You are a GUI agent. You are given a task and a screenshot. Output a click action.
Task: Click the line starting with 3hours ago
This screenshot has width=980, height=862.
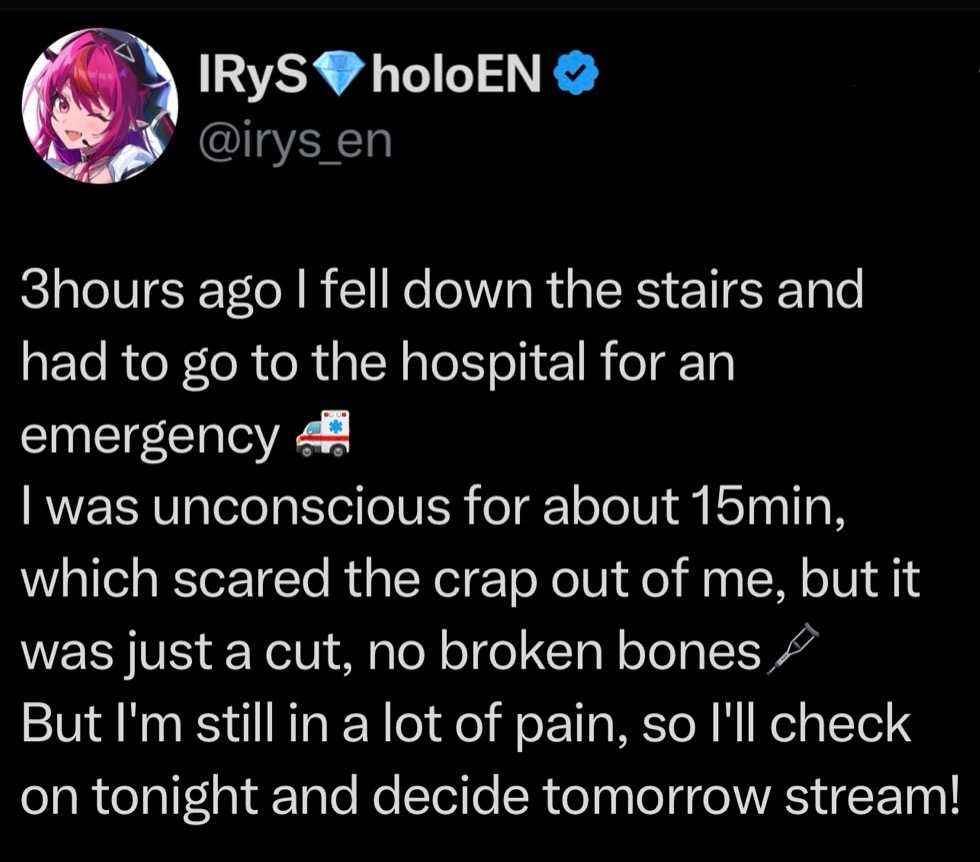(x=440, y=291)
